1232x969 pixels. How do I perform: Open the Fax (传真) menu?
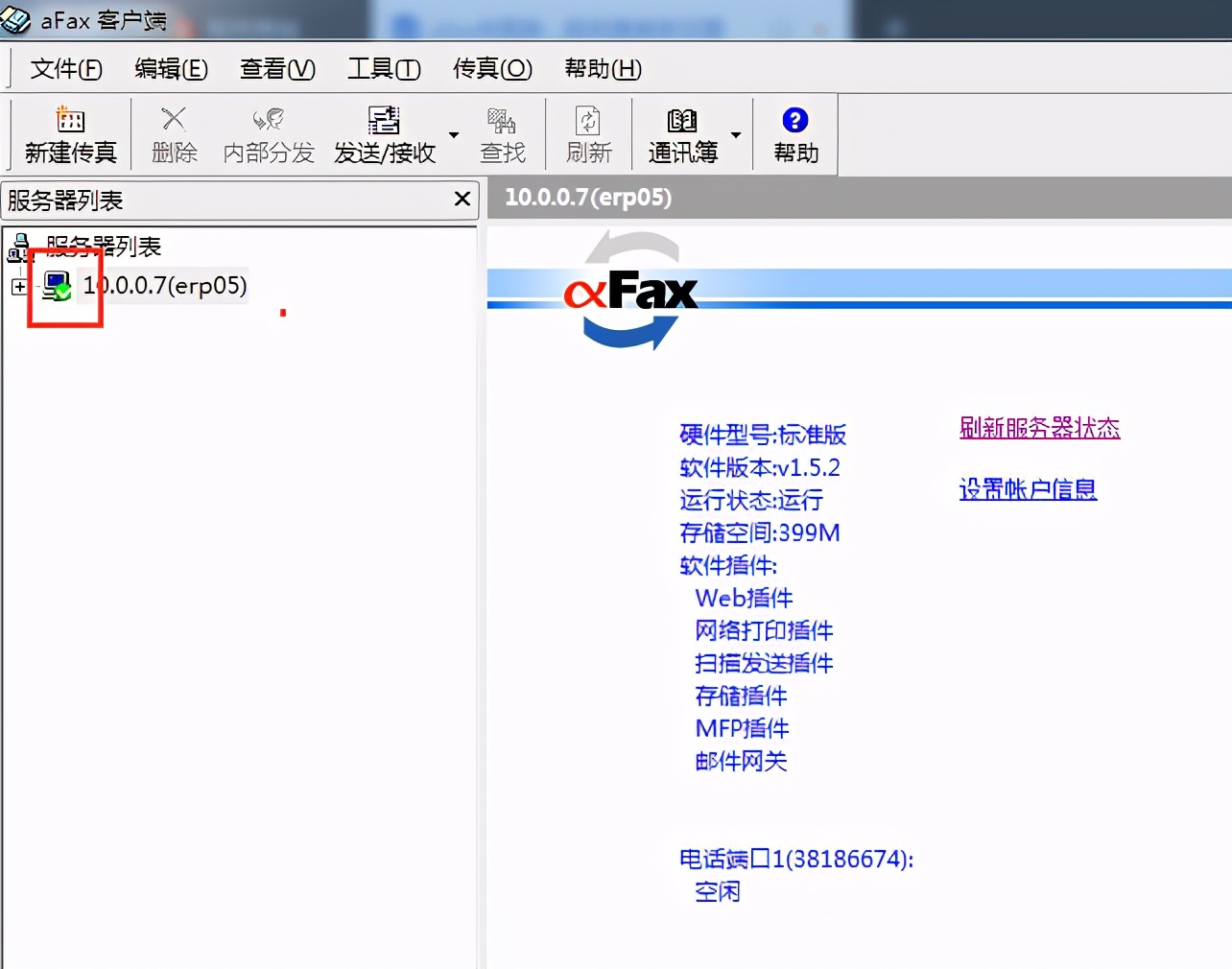pyautogui.click(x=492, y=68)
